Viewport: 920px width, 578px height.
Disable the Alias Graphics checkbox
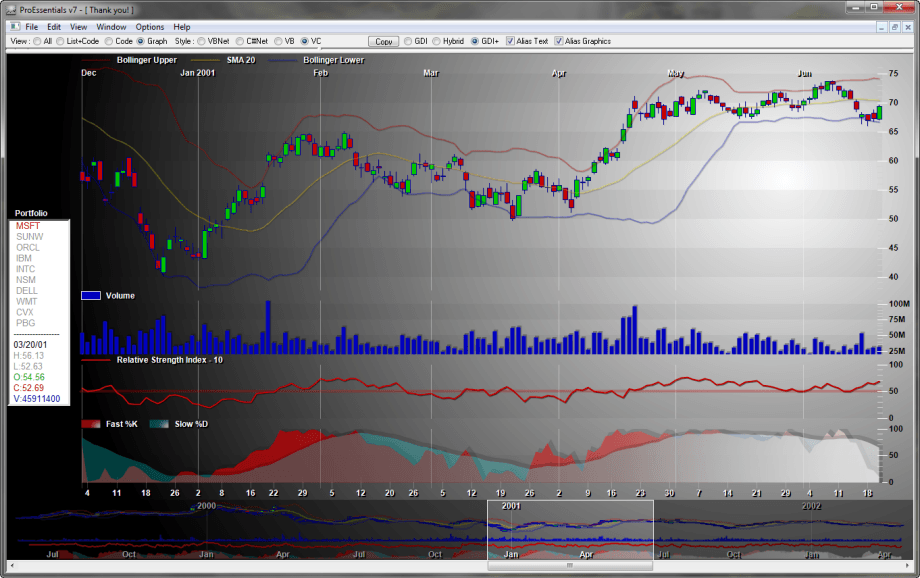point(559,42)
